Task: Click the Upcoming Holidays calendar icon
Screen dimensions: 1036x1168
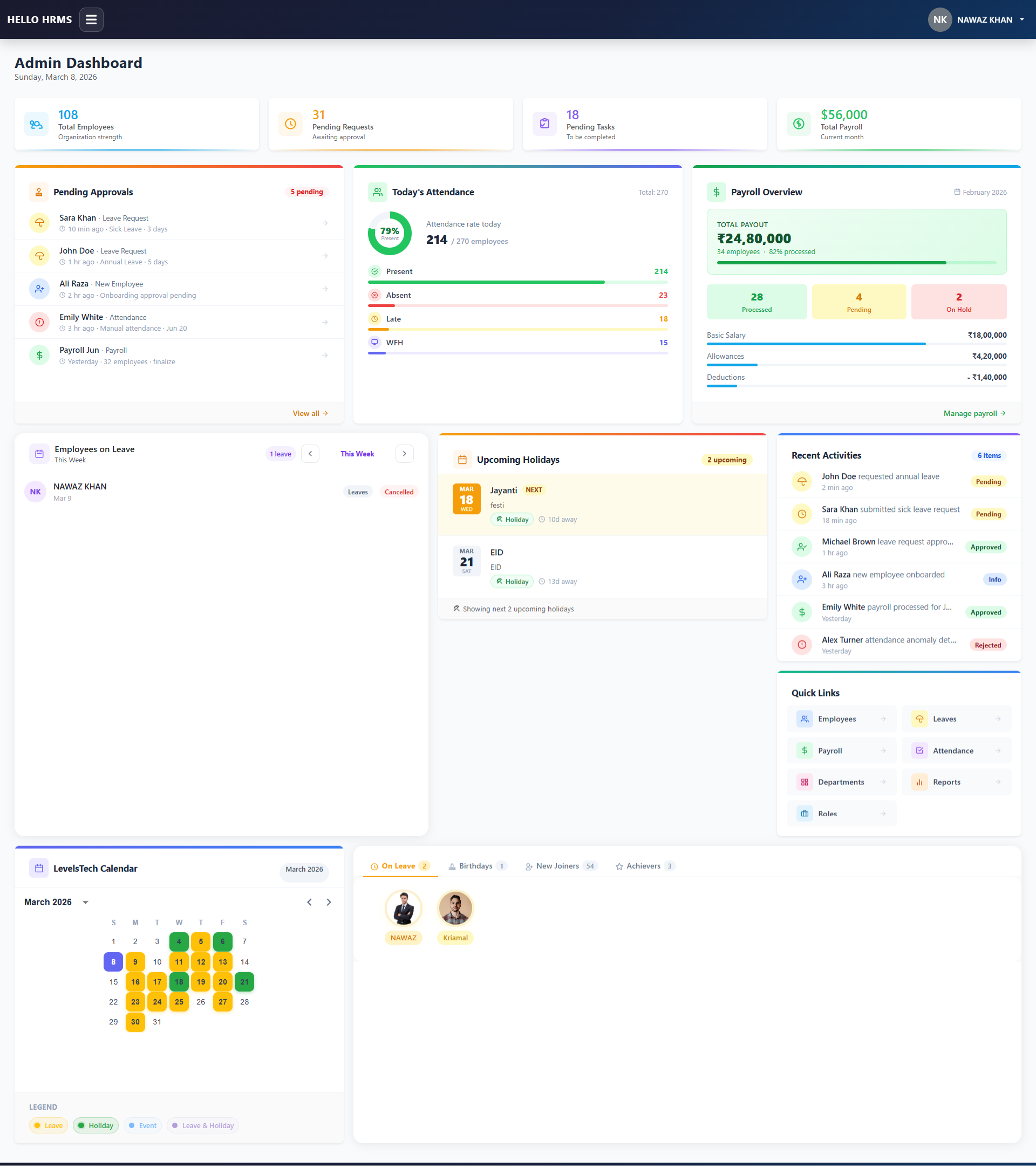Action: point(462,460)
